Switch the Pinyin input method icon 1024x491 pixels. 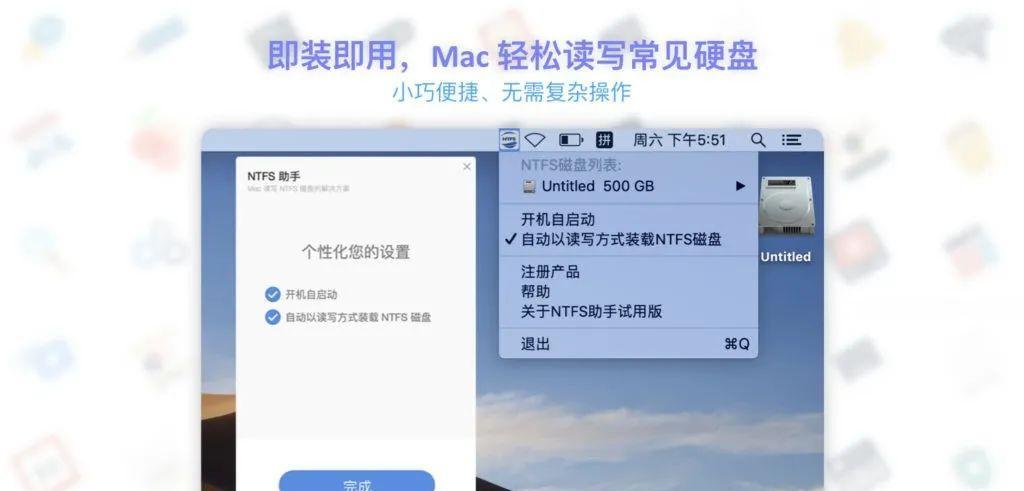[x=605, y=140]
